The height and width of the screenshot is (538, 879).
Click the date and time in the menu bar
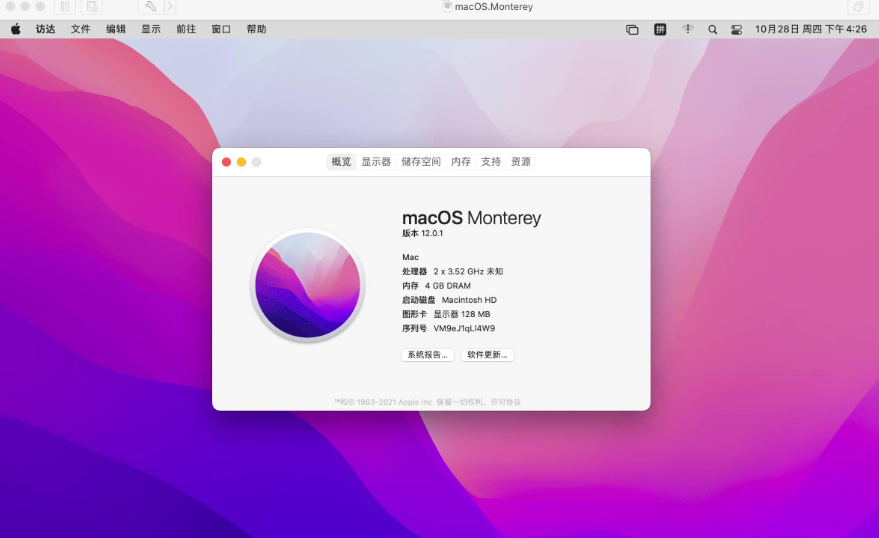pos(811,29)
